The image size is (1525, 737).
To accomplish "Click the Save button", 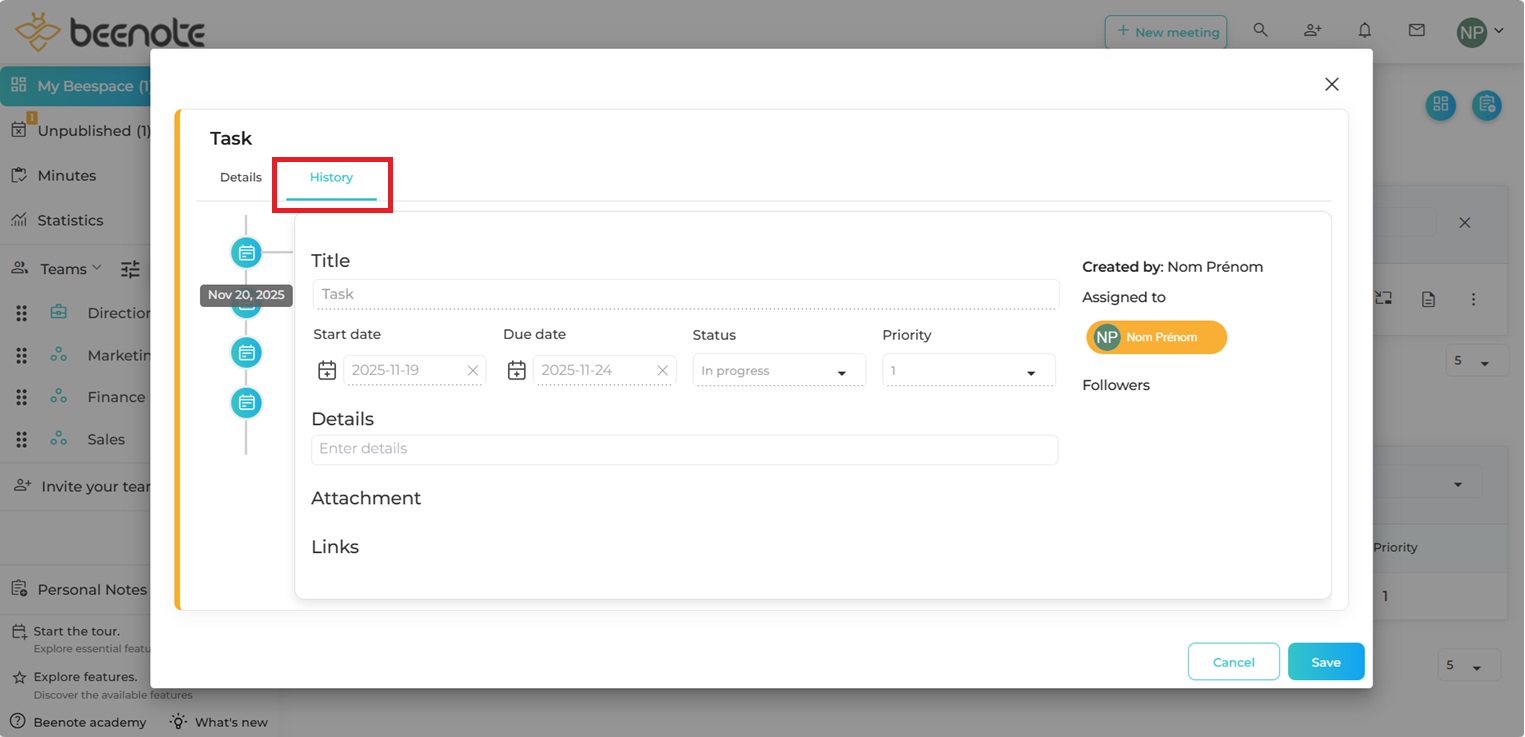I will 1325,662.
